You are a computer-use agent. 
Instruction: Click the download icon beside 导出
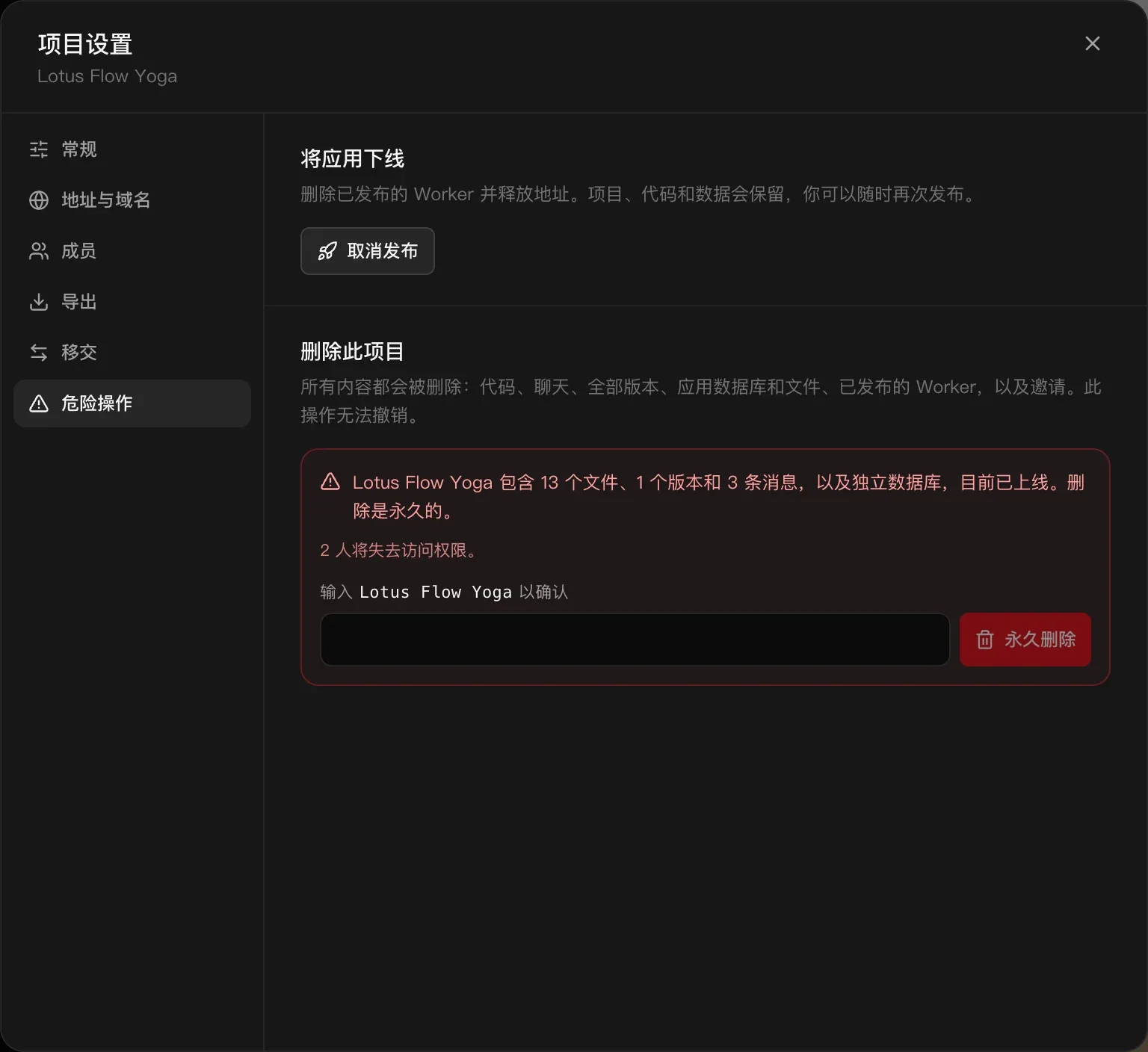[x=39, y=302]
